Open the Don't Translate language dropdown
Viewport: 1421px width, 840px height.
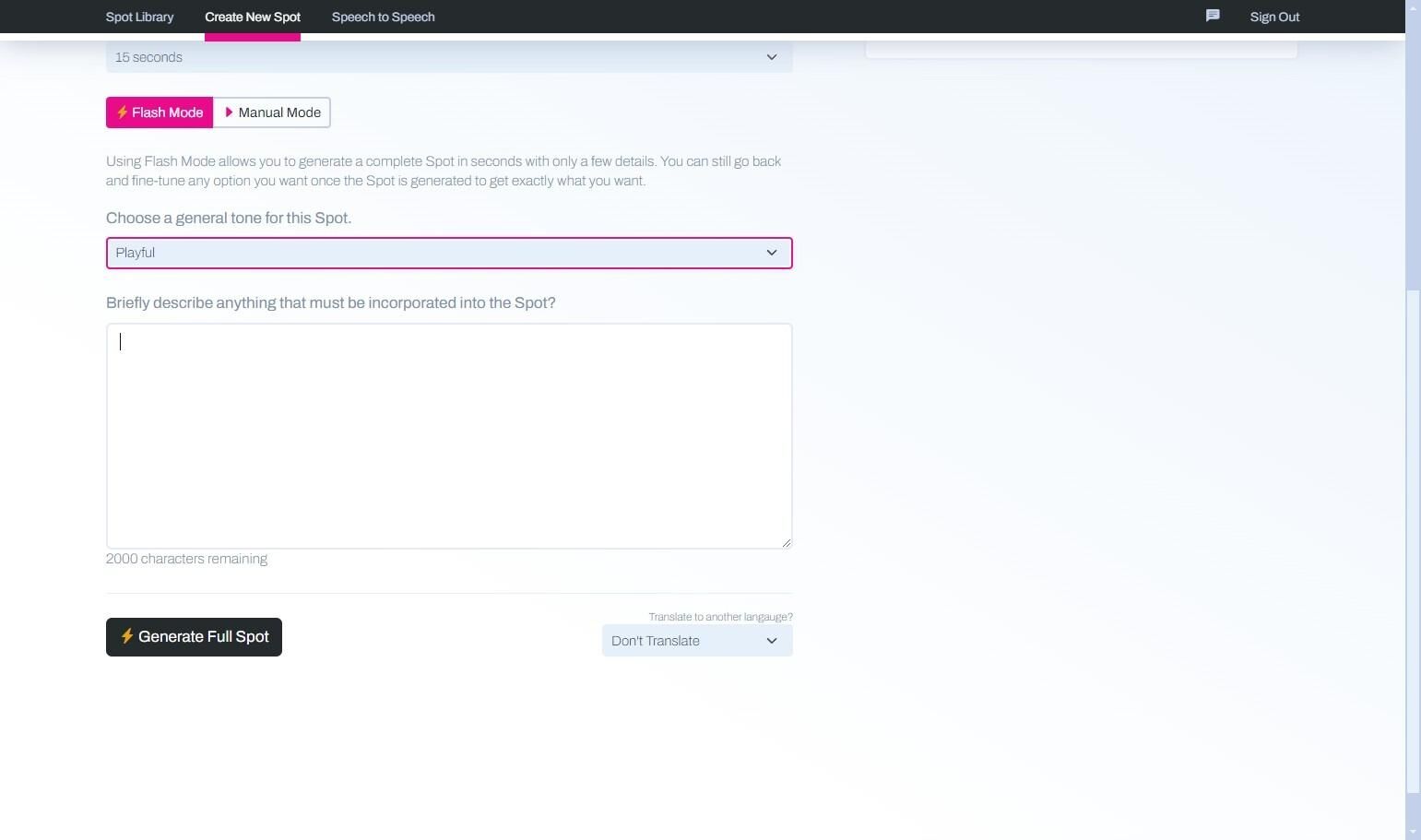696,641
